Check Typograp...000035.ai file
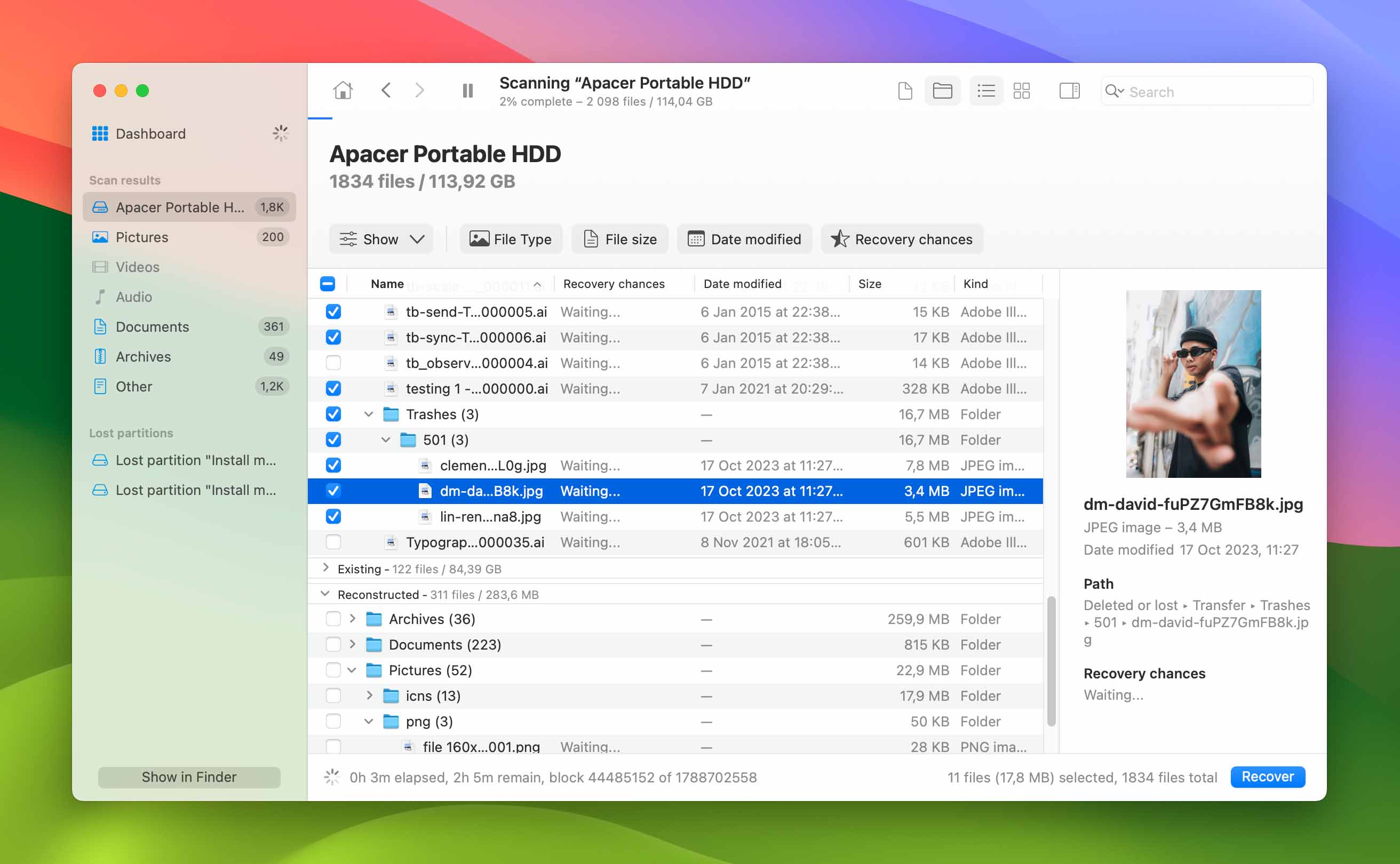Viewport: 1400px width, 864px height. pyautogui.click(x=333, y=542)
